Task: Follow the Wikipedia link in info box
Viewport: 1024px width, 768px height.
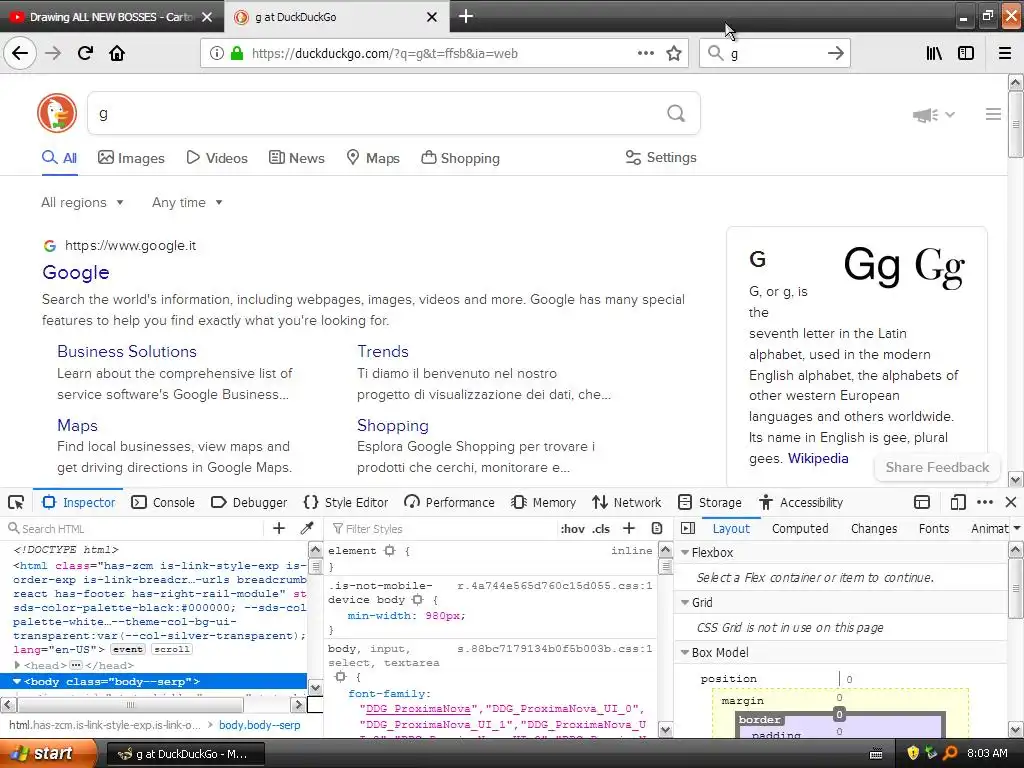Action: [x=818, y=458]
